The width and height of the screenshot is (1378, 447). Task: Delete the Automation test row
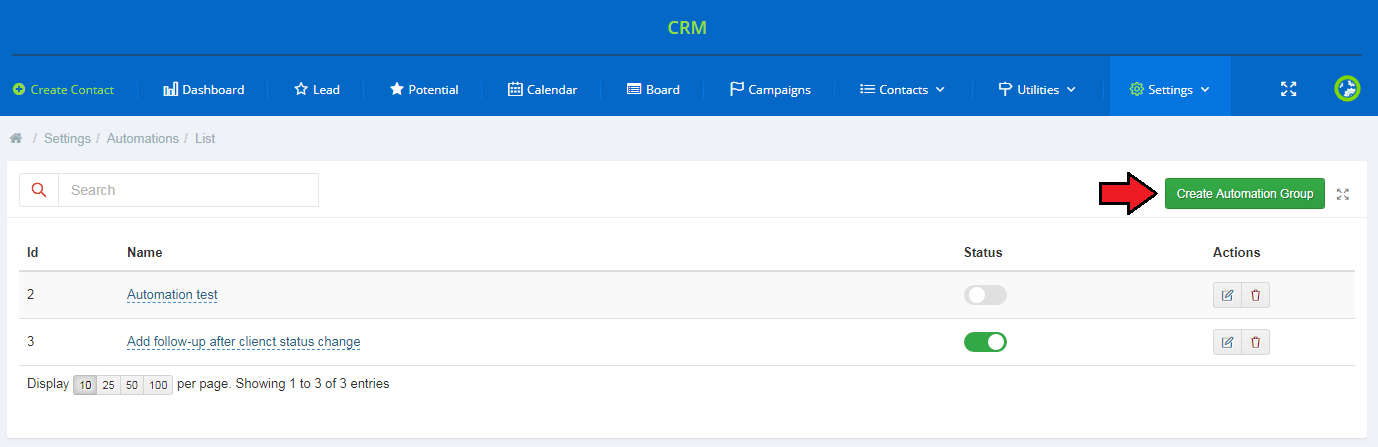click(1255, 295)
